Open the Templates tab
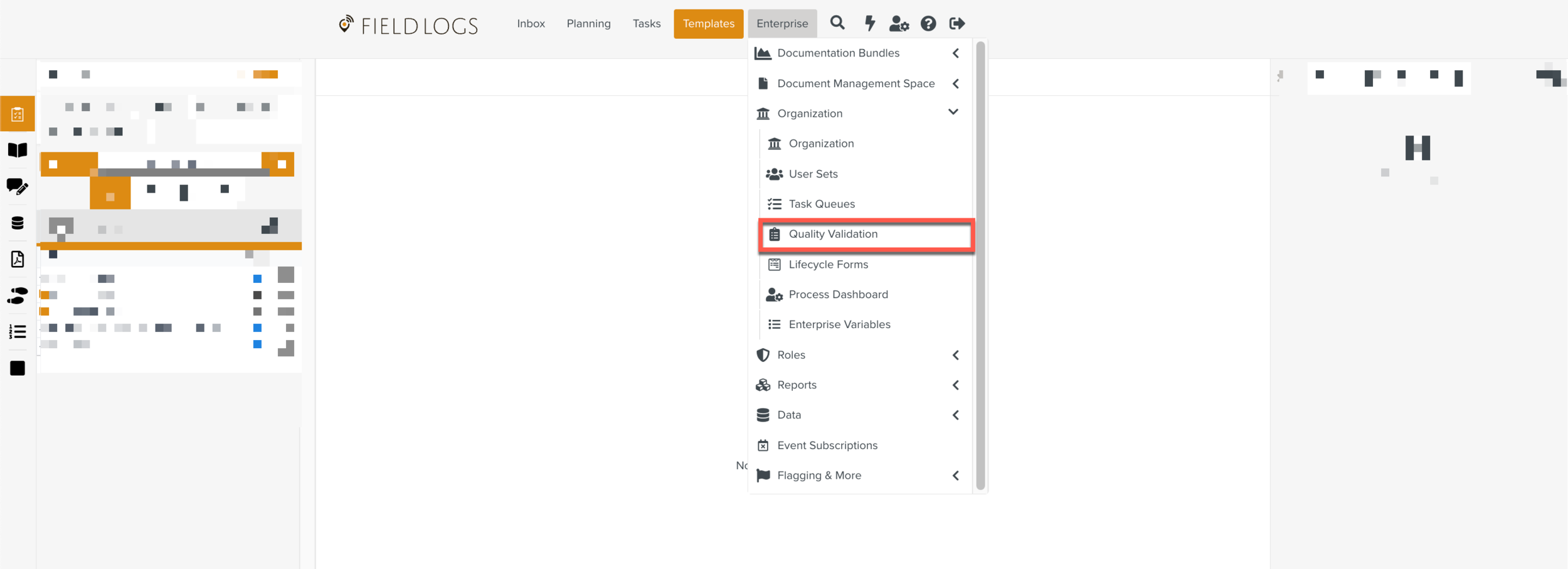 tap(708, 24)
